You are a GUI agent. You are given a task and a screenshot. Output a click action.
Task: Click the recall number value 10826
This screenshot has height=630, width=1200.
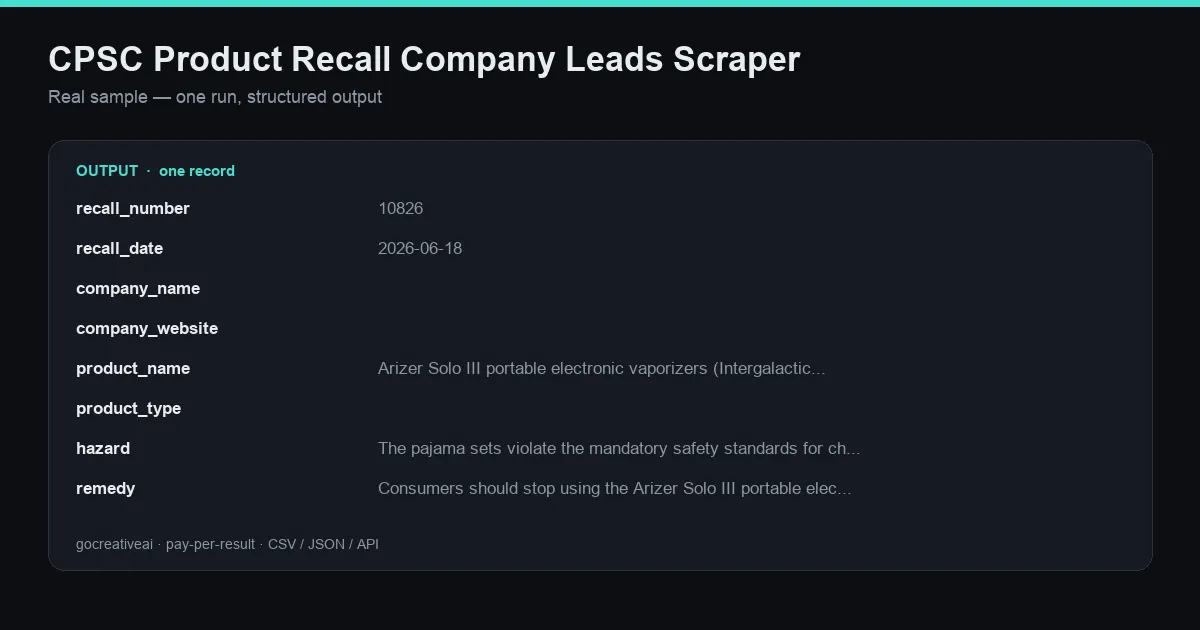(400, 208)
